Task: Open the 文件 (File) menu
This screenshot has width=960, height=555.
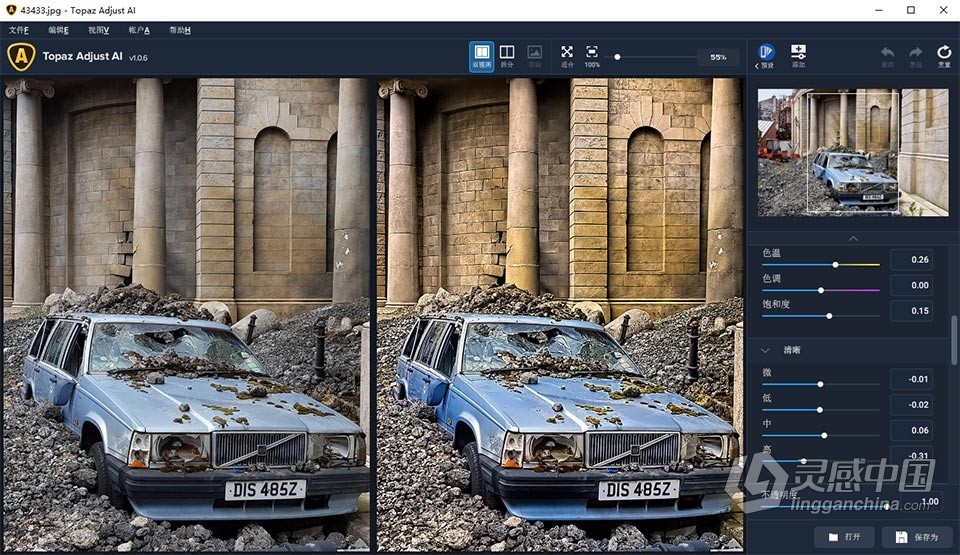Action: [x=19, y=30]
